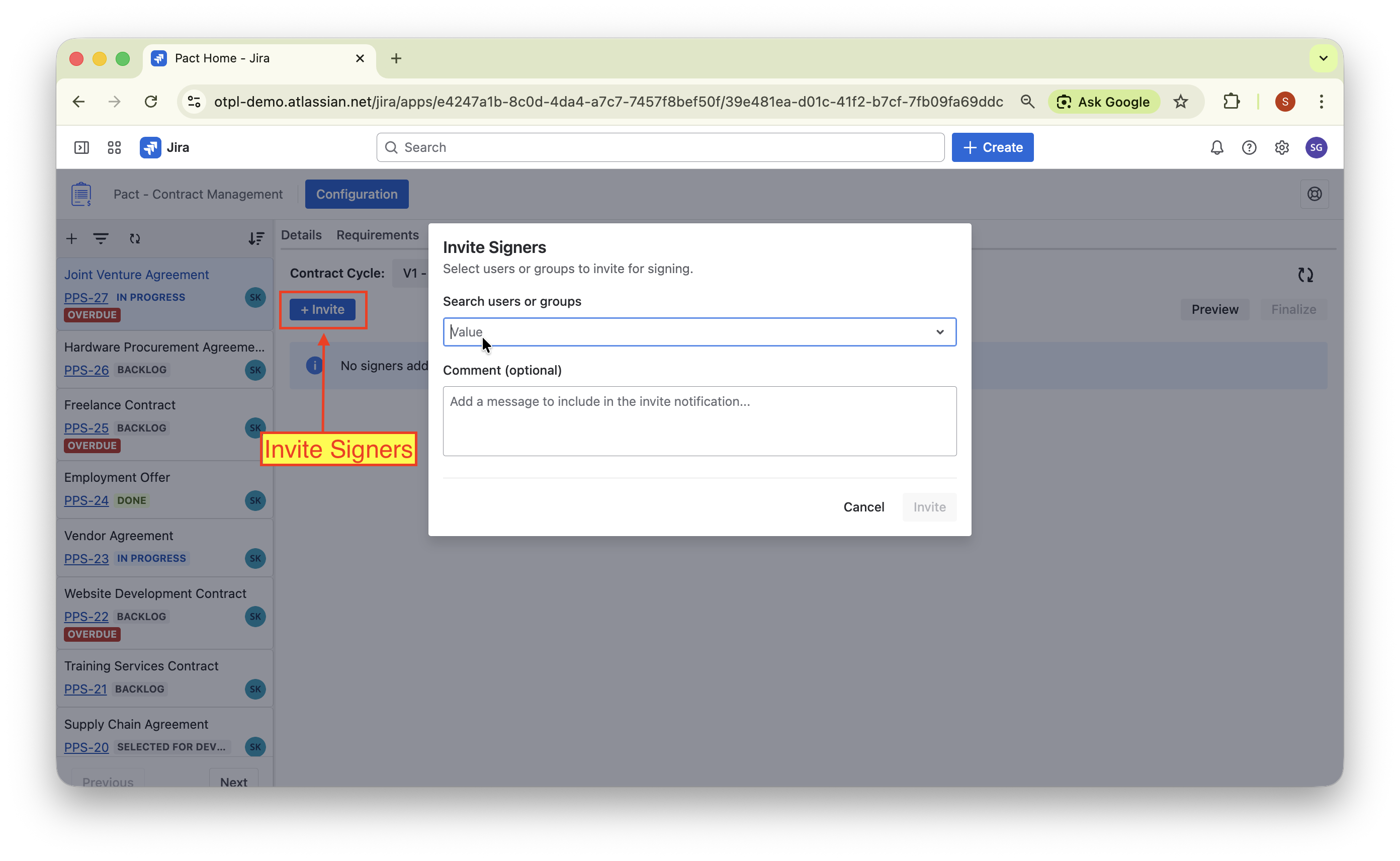Toggle the Jira sidebar panel icon

tap(81, 147)
